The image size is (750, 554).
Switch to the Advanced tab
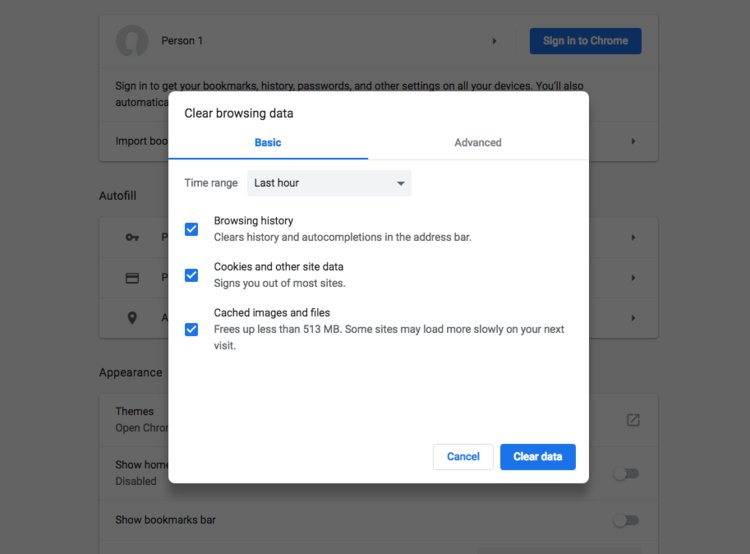[478, 143]
